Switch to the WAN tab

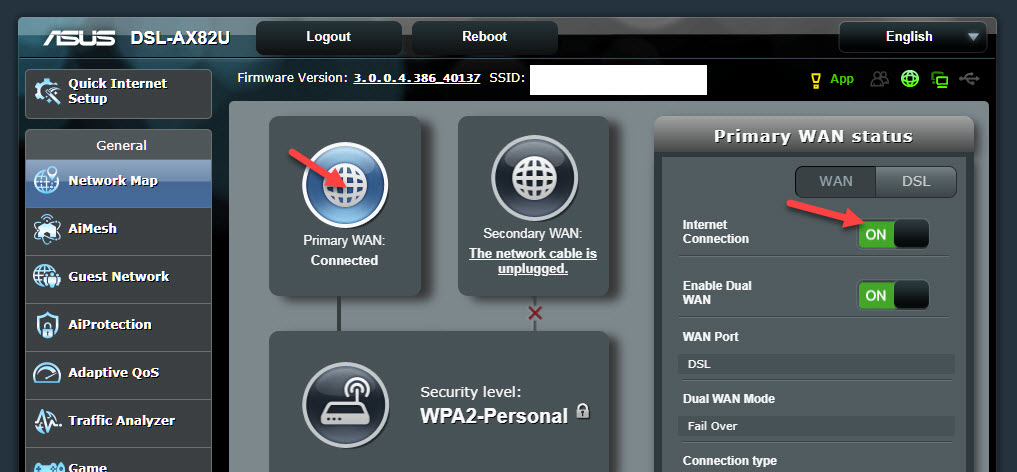pos(835,182)
